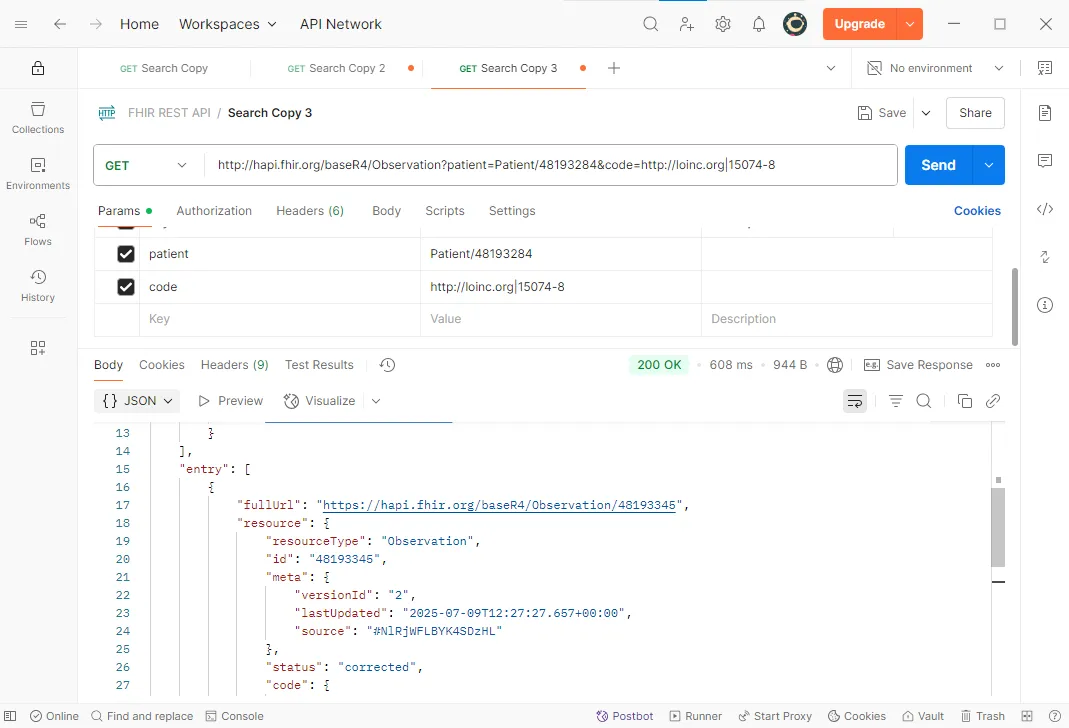The width and height of the screenshot is (1069, 728).
Task: Open the Upgrade dropdown arrow
Action: coord(909,24)
